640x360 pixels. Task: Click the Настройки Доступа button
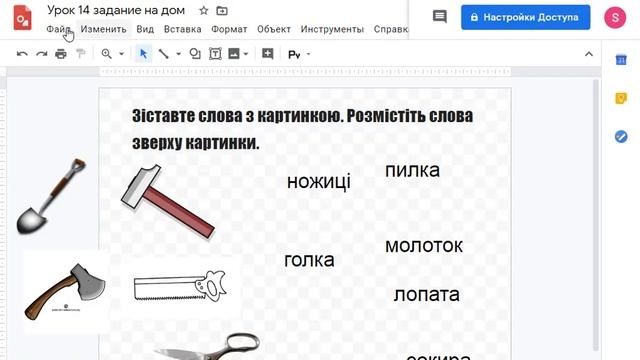click(525, 17)
